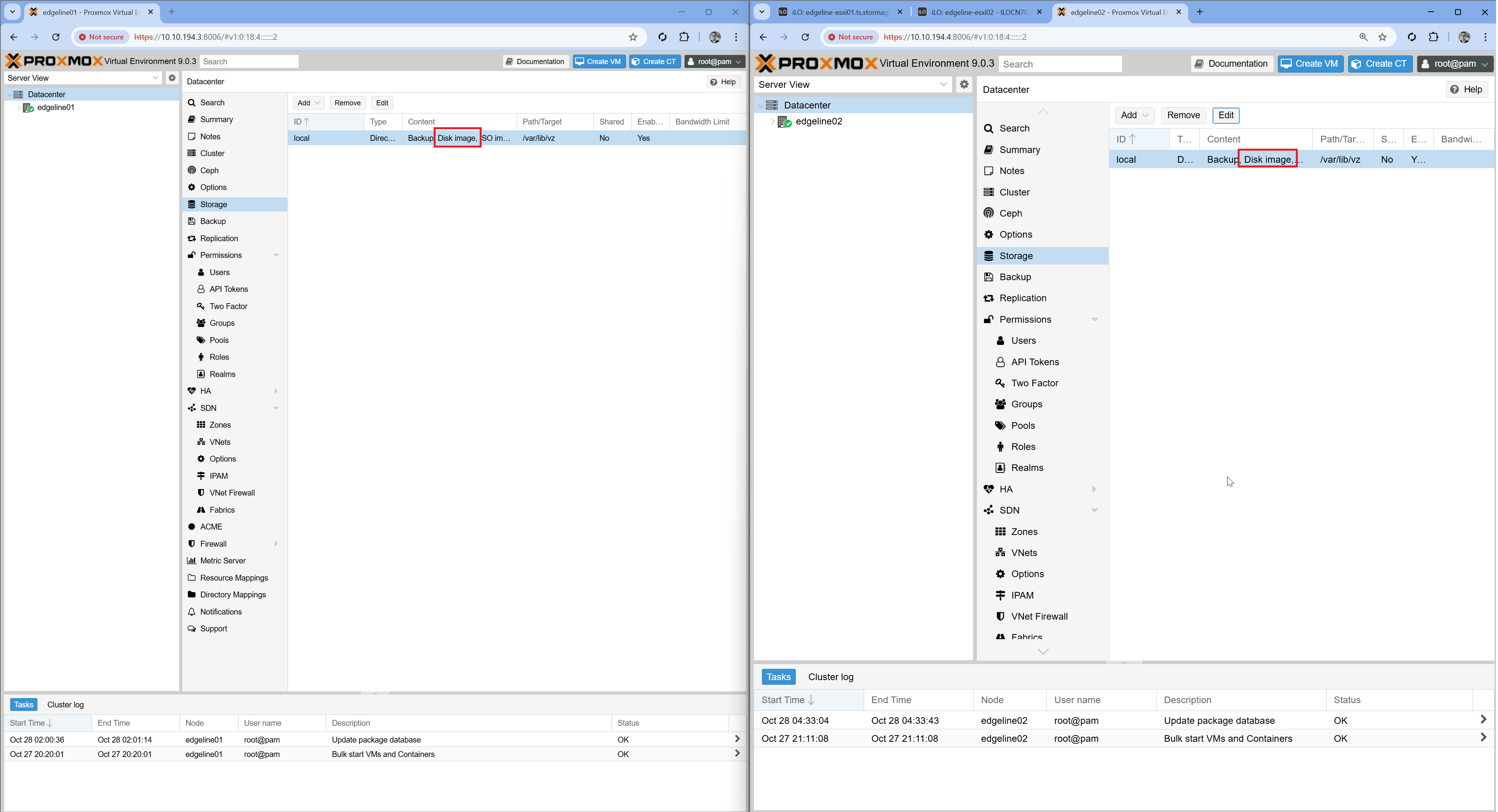Open Server View dropdown in edgeline01 window
1498x812 pixels.
83,78
